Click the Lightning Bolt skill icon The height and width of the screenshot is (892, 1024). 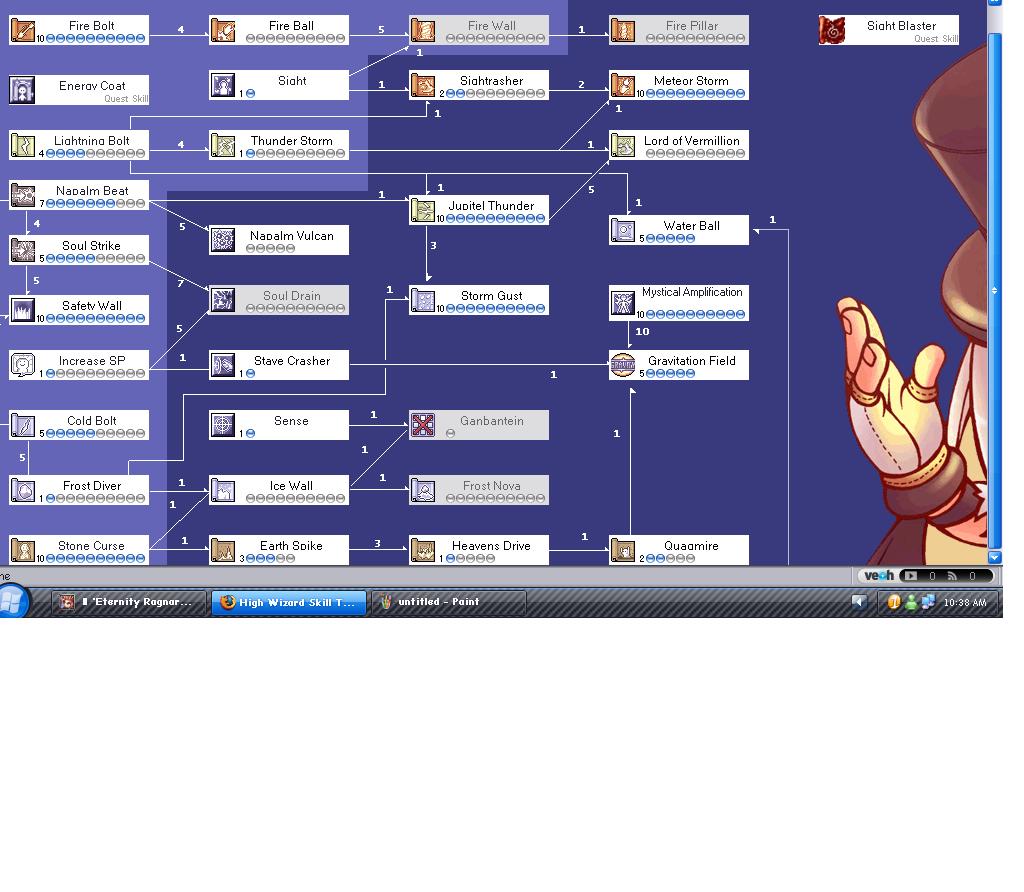tap(23, 146)
